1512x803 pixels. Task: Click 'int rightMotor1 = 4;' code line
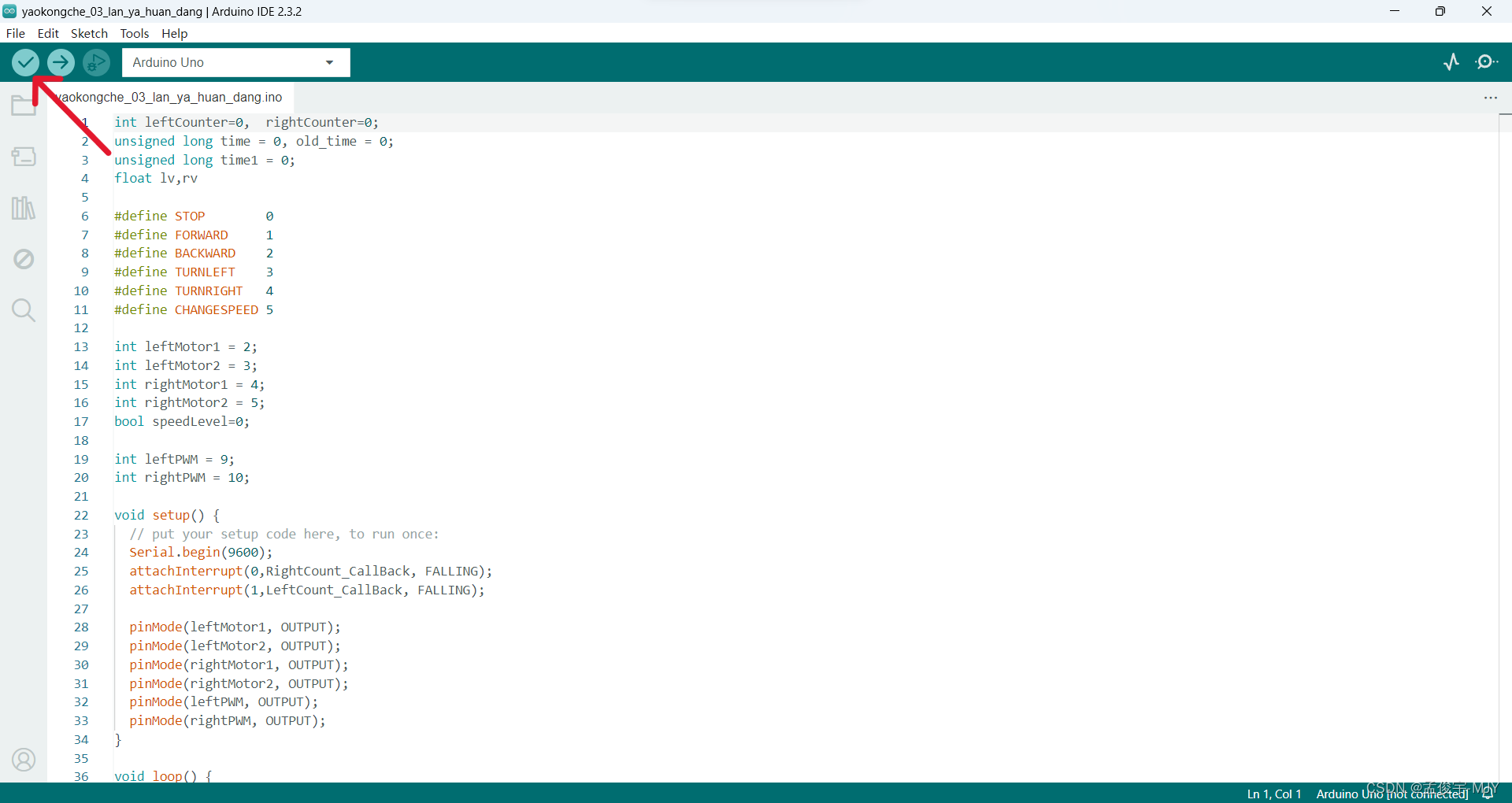pyautogui.click(x=190, y=385)
